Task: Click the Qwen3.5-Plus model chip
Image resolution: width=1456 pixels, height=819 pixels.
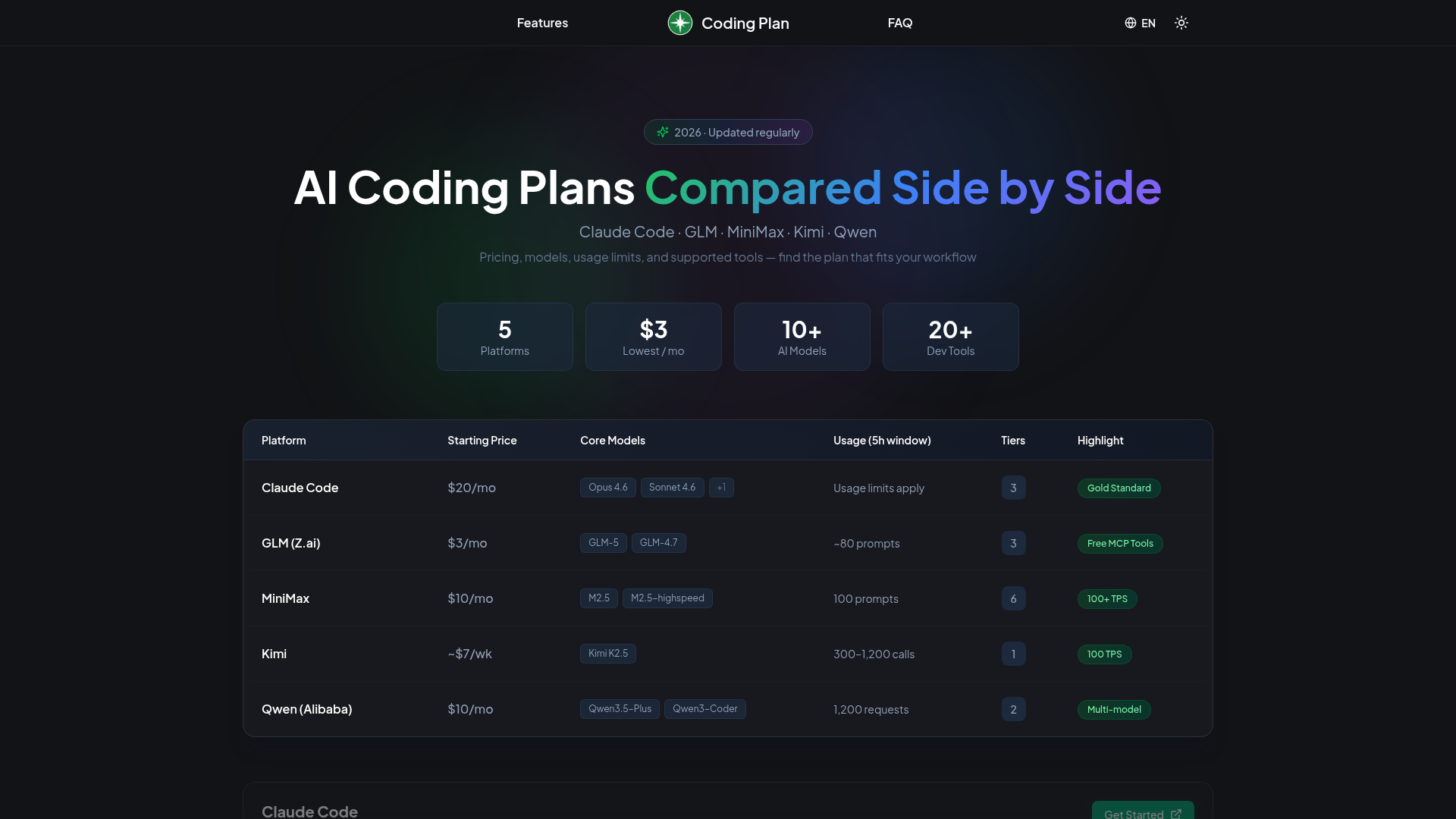Action: point(620,709)
